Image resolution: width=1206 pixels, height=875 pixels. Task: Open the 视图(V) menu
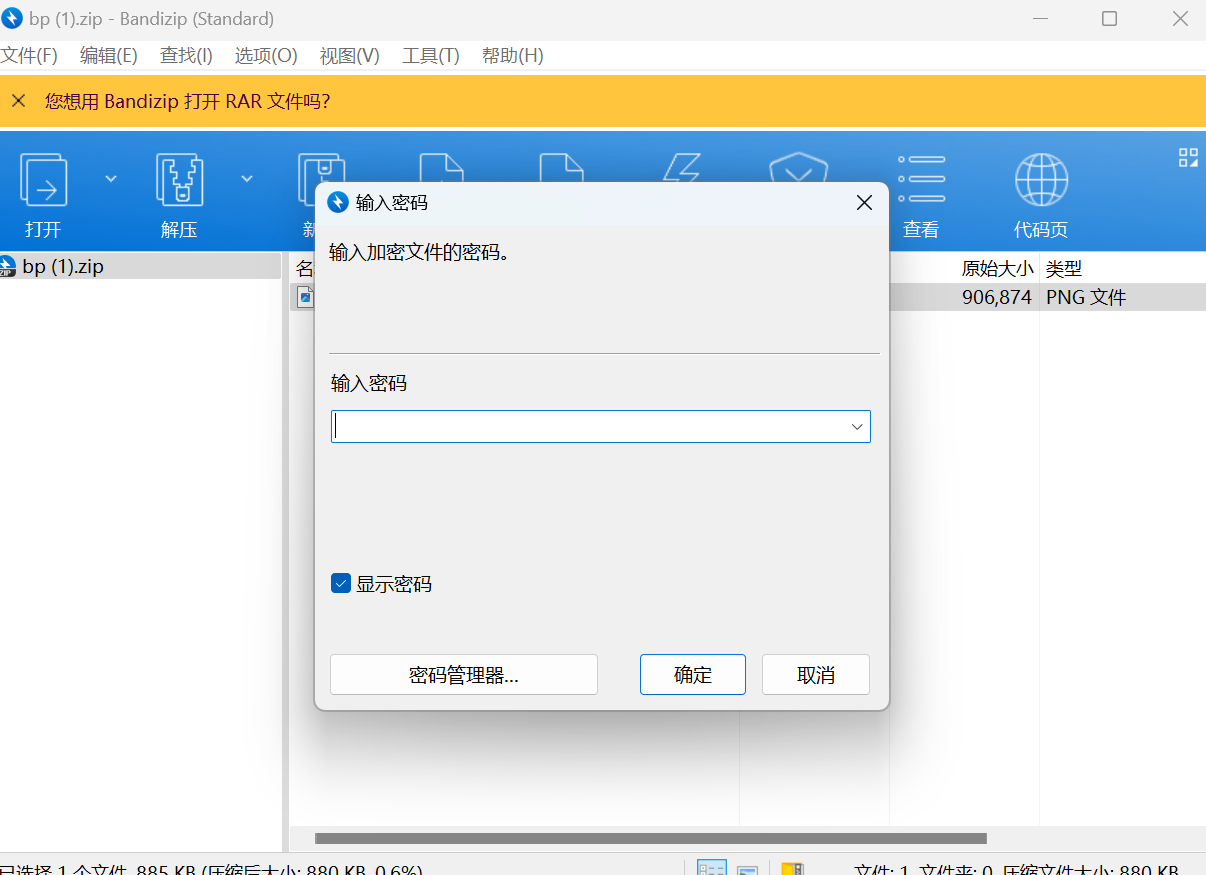tap(349, 56)
